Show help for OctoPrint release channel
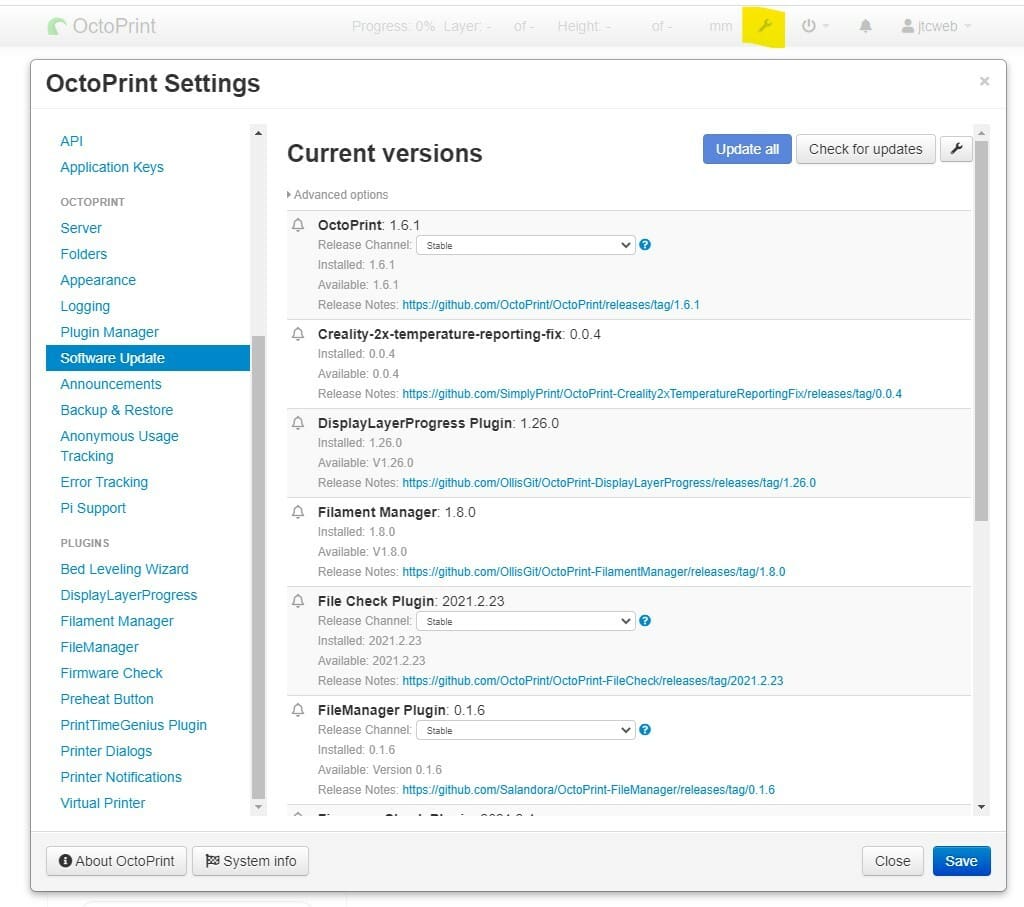The height and width of the screenshot is (907, 1024). [645, 245]
